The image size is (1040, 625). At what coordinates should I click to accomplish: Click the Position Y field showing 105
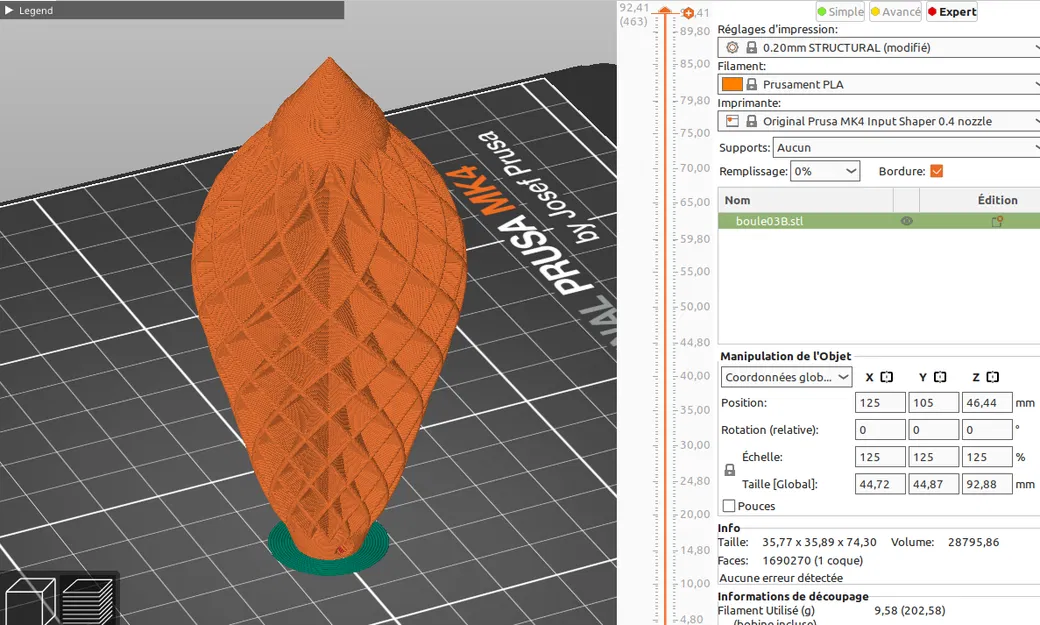tap(933, 403)
